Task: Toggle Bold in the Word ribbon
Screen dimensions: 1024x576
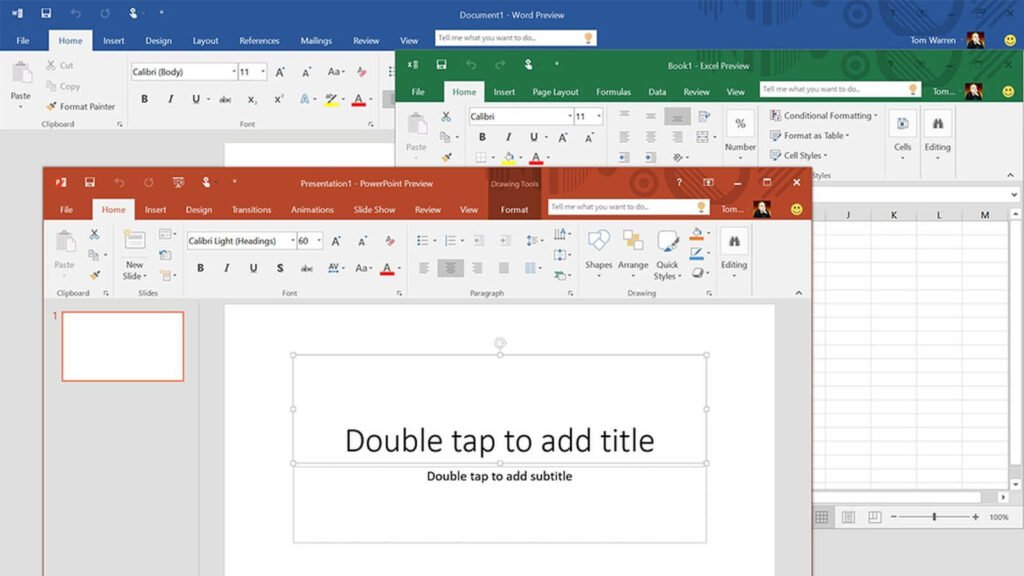Action: tap(144, 99)
